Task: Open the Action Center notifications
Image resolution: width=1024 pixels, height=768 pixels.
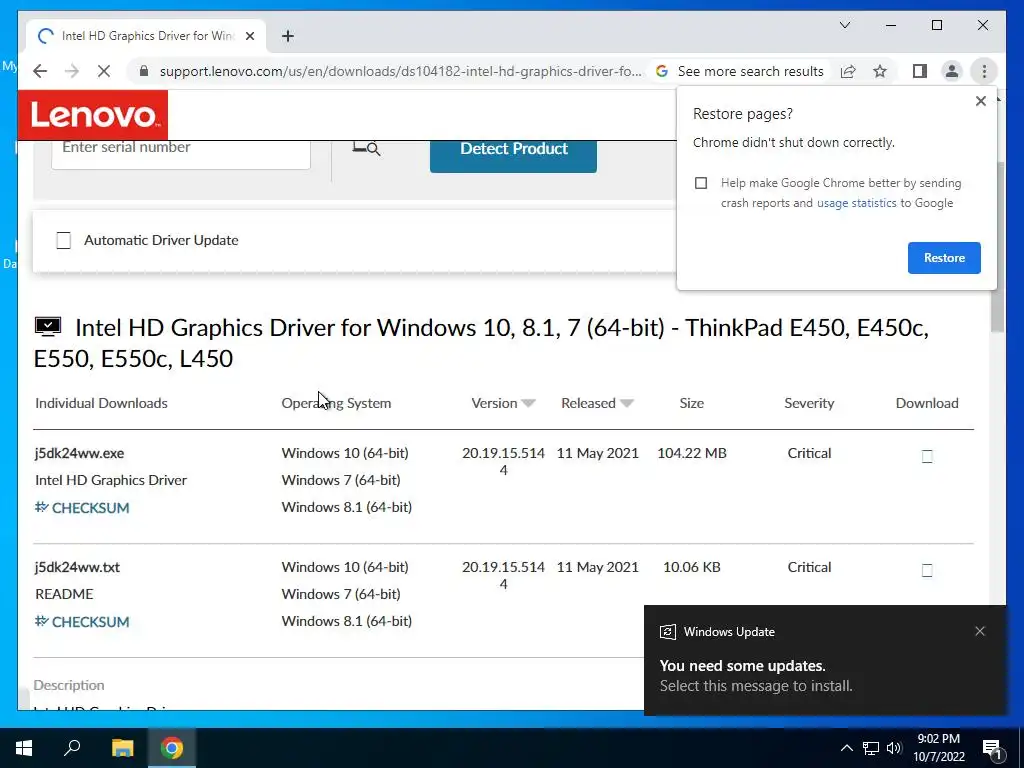Action: 992,748
